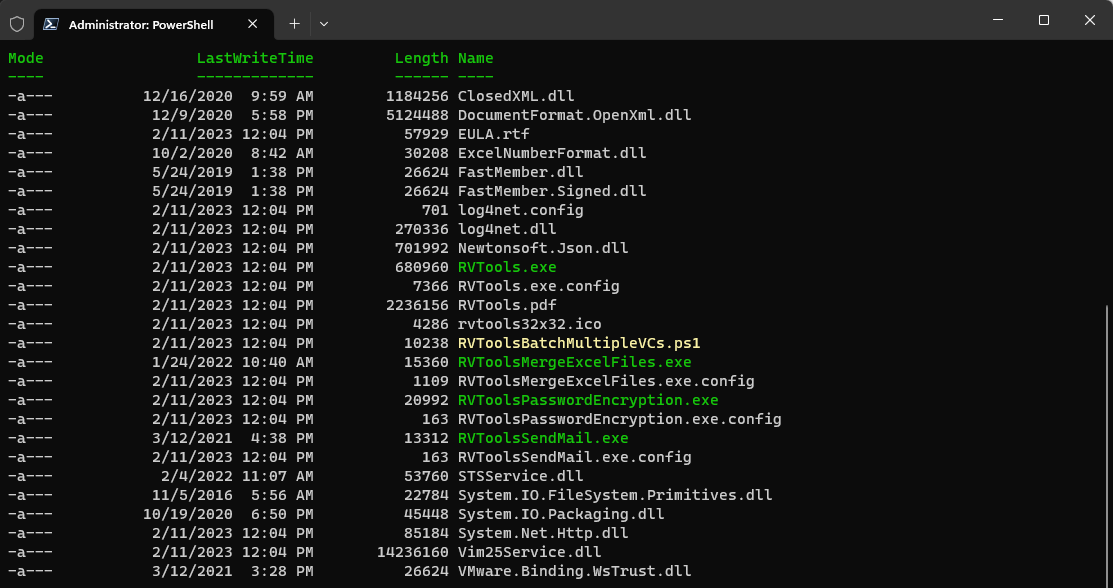Image resolution: width=1113 pixels, height=588 pixels.
Task: Open a new tab with the plus button
Action: point(295,24)
